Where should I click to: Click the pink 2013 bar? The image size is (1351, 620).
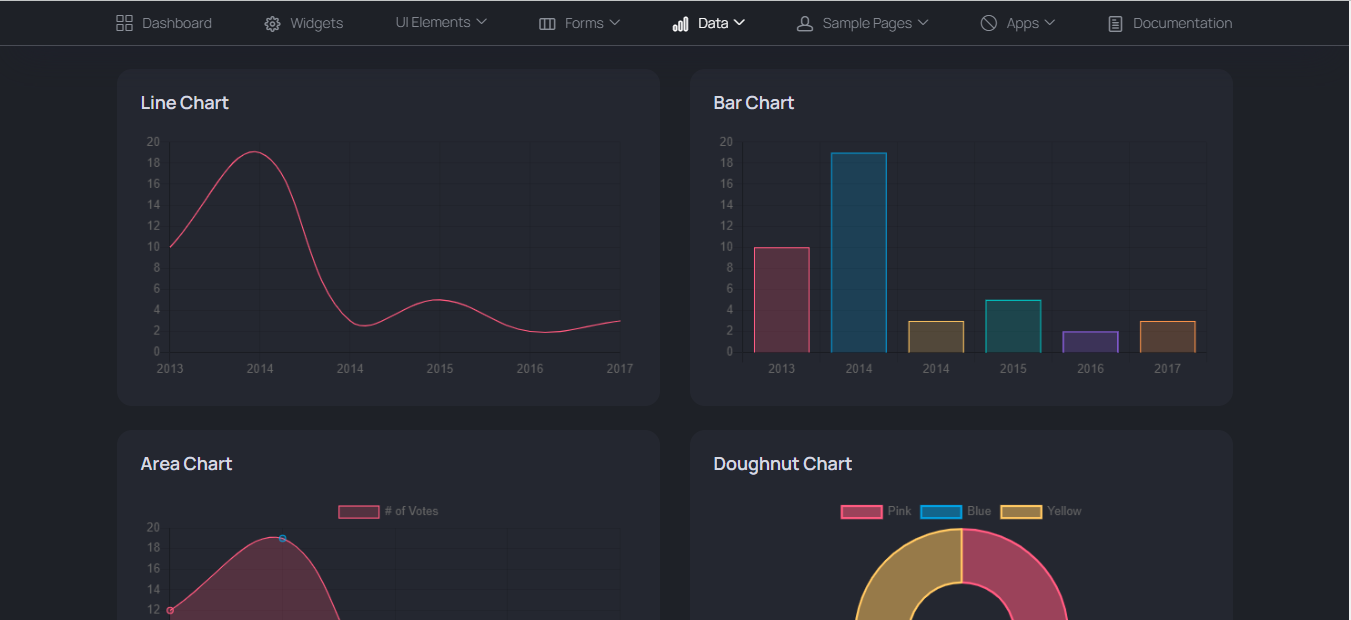click(x=782, y=300)
